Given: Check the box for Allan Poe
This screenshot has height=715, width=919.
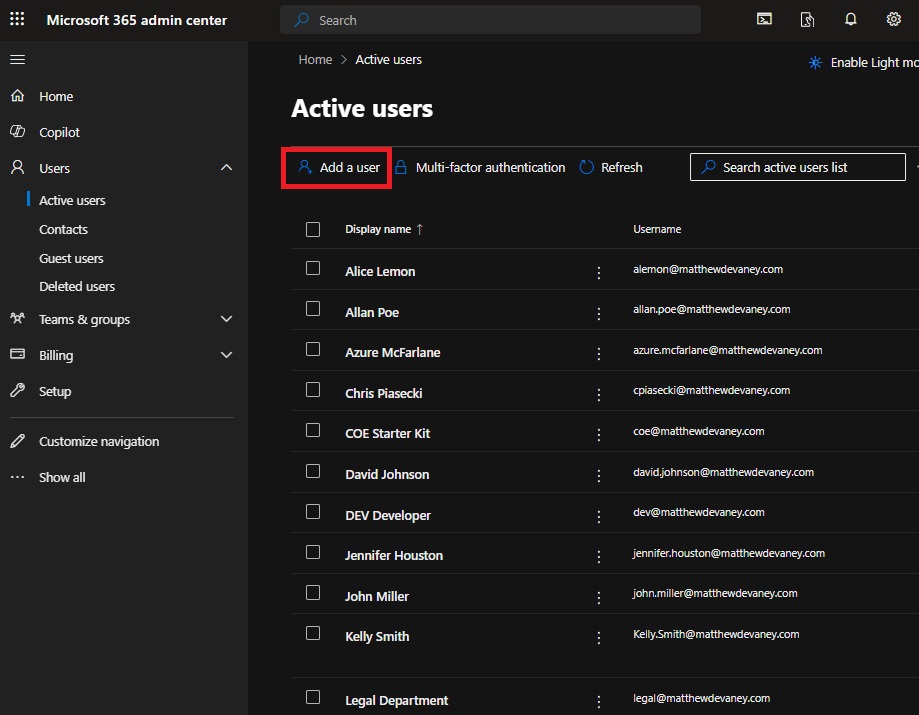Looking at the screenshot, I should coord(313,309).
